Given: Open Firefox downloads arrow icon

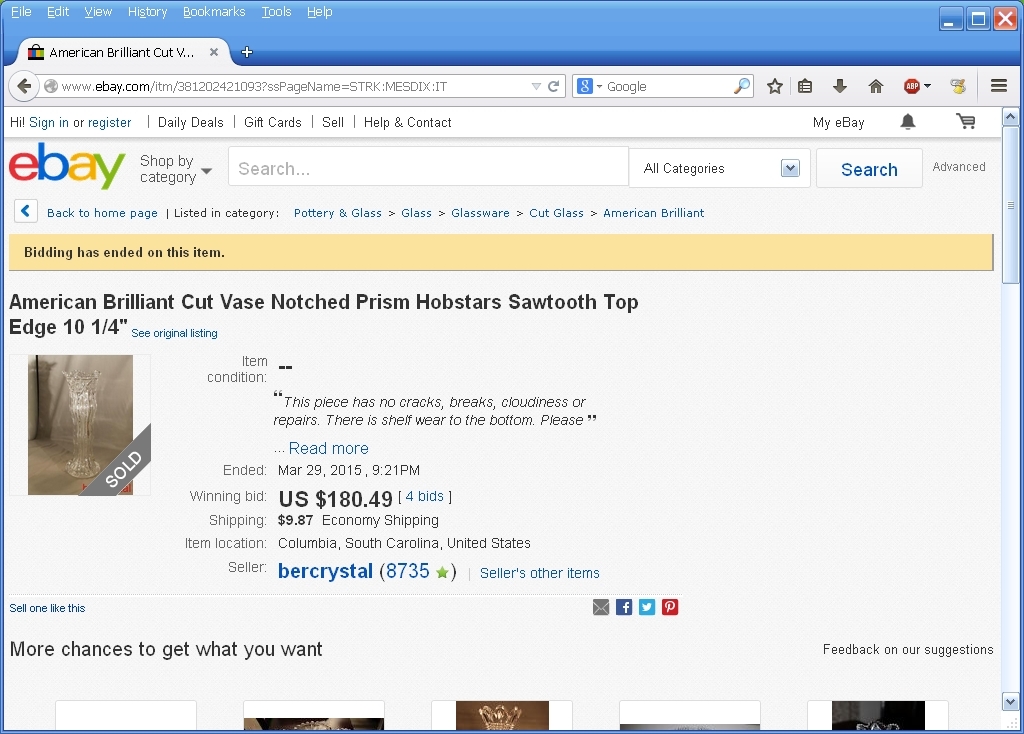Looking at the screenshot, I should 840,86.
